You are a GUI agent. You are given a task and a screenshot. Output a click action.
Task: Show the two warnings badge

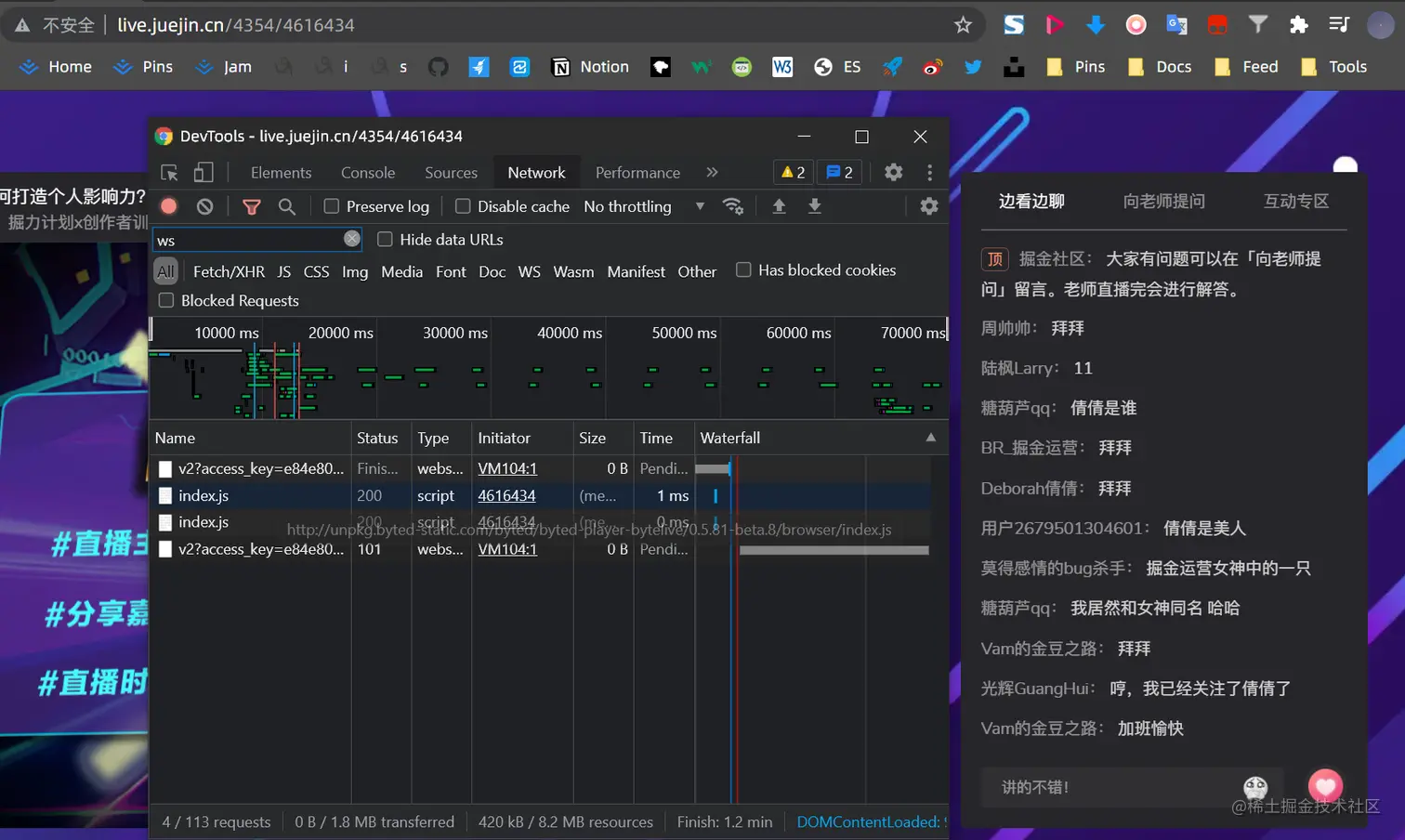tap(793, 172)
